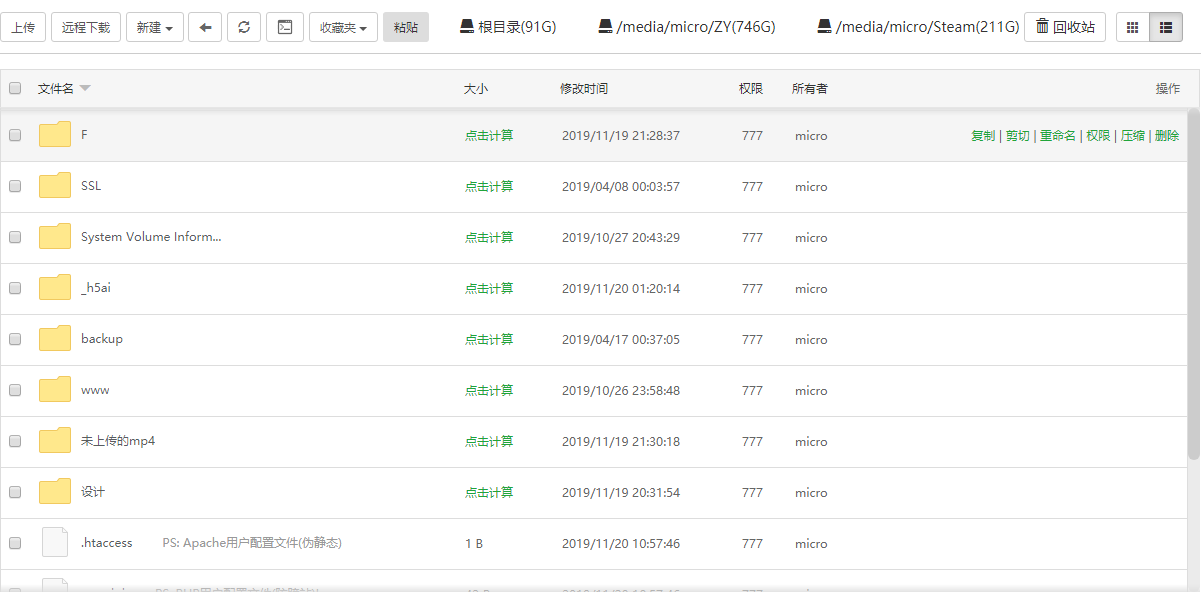The width and height of the screenshot is (1201, 594).
Task: Click the vertical scrollbar of file list
Action: pos(1193,285)
